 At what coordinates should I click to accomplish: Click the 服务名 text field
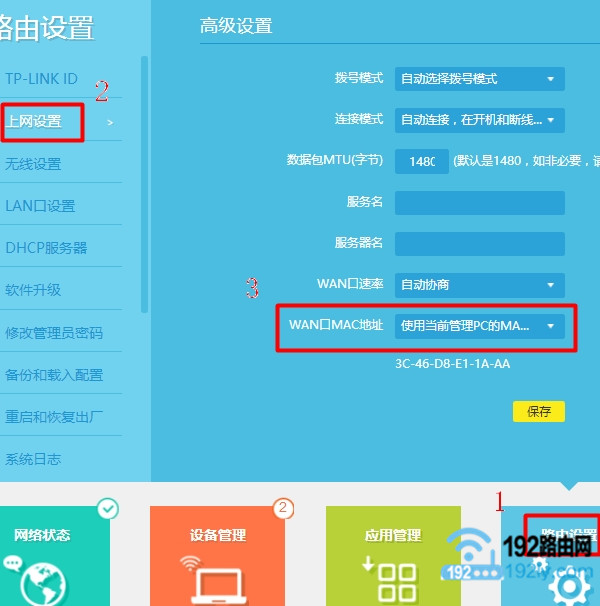click(479, 203)
